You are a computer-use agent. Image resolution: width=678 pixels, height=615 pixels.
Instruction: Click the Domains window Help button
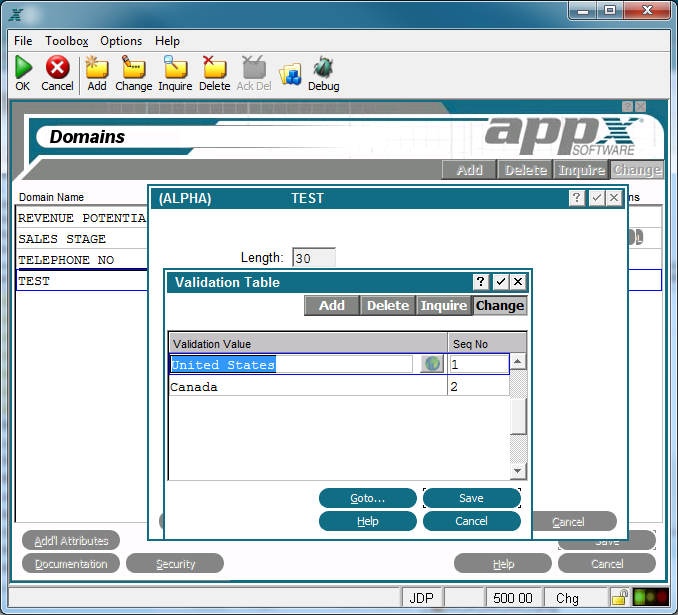point(503,563)
